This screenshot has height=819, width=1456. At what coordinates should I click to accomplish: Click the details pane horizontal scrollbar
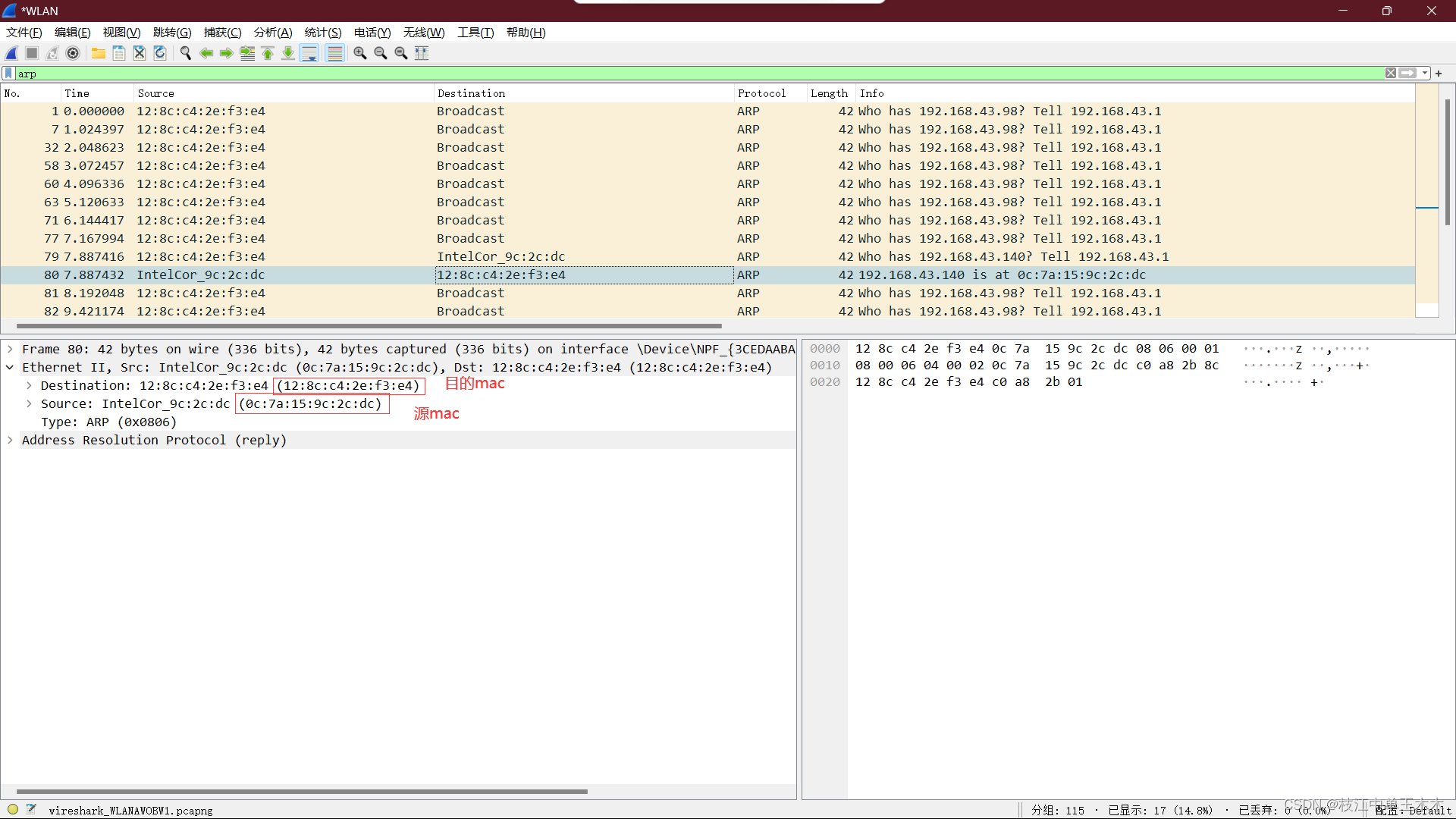point(302,792)
